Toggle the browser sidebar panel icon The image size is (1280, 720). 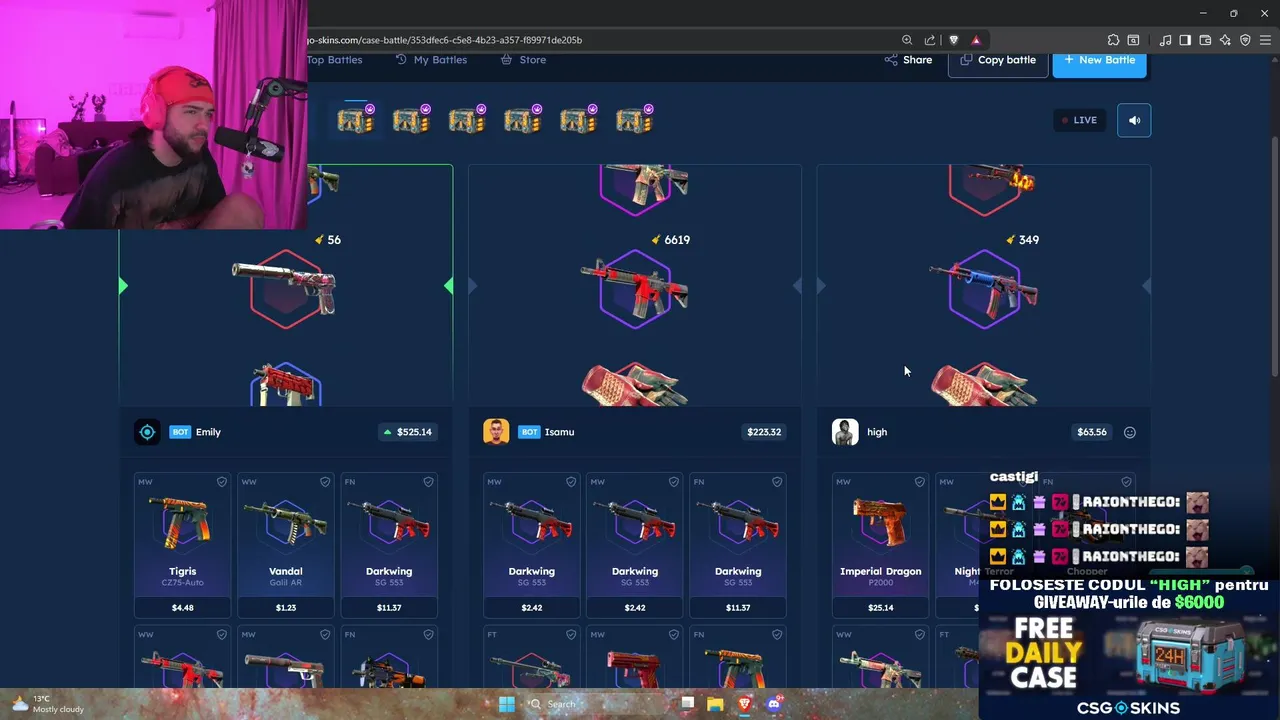[x=1185, y=40]
